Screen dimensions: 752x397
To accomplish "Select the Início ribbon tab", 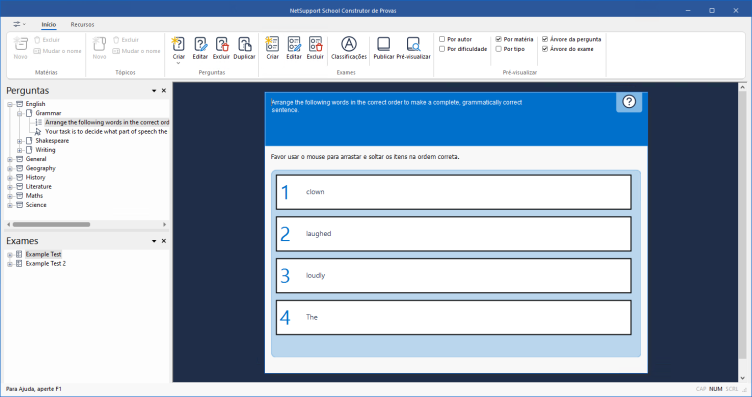I will coord(48,24).
